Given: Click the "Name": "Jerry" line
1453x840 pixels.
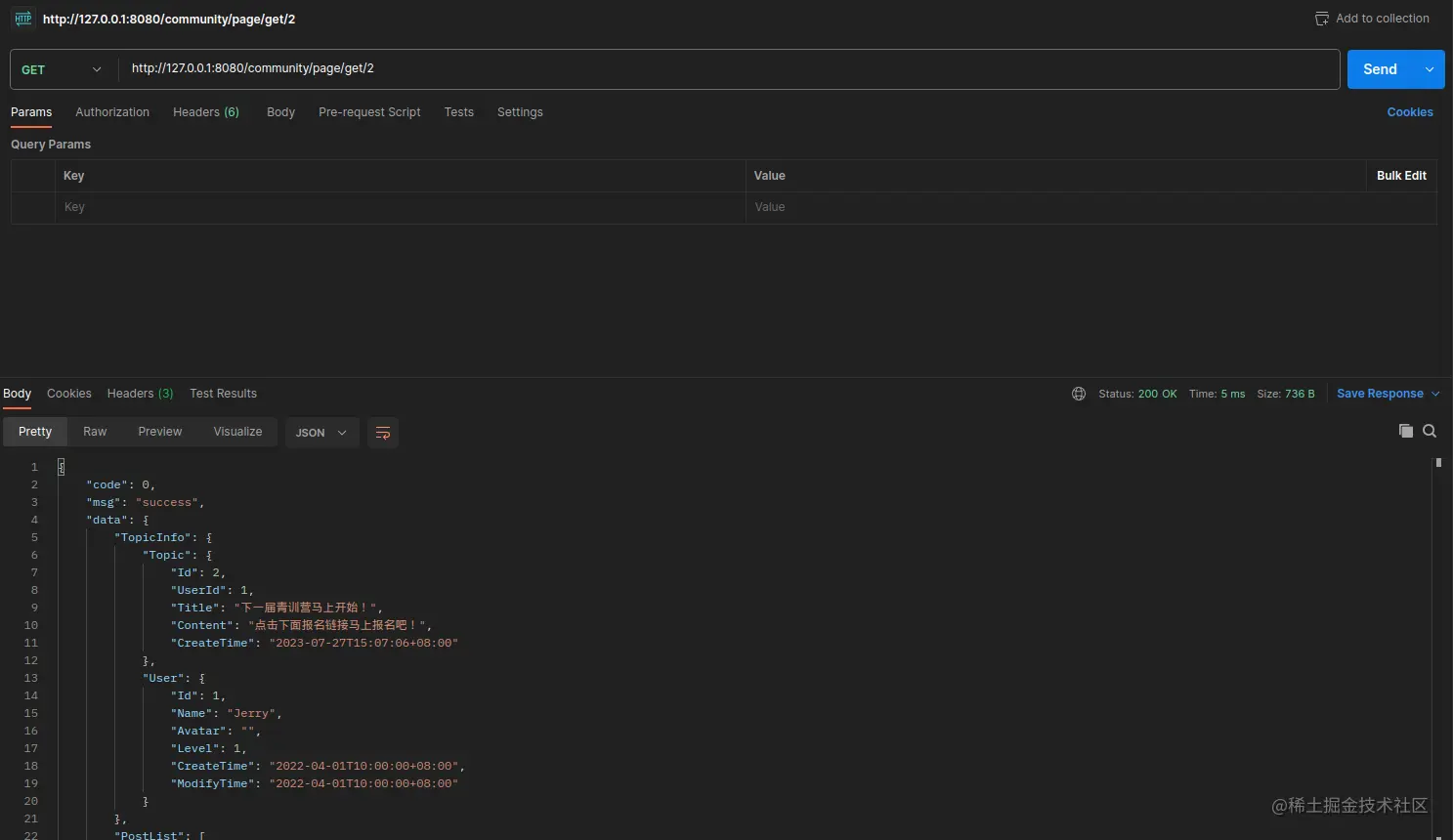Looking at the screenshot, I should click(227, 713).
